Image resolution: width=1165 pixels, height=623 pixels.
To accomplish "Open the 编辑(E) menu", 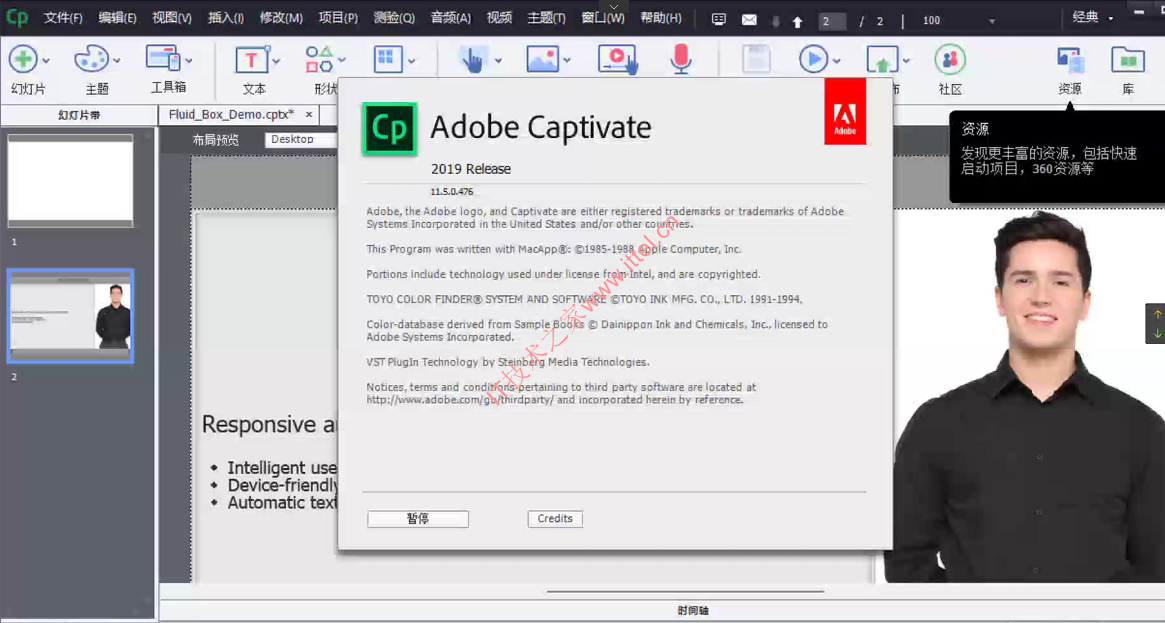I will (117, 18).
